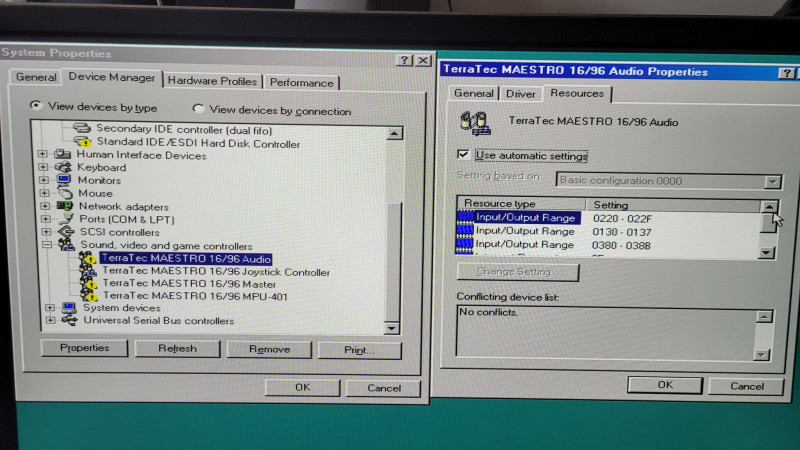This screenshot has height=450, width=800.
Task: Open the Resources tab
Action: tap(577, 93)
